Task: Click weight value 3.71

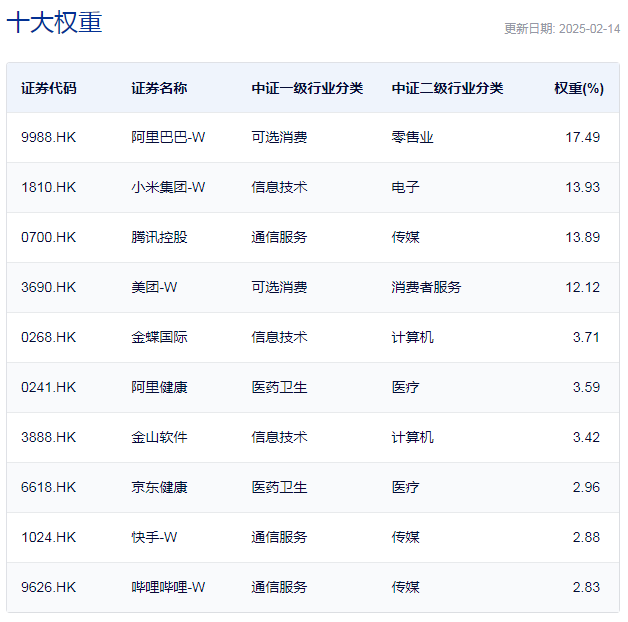Action: [x=586, y=337]
